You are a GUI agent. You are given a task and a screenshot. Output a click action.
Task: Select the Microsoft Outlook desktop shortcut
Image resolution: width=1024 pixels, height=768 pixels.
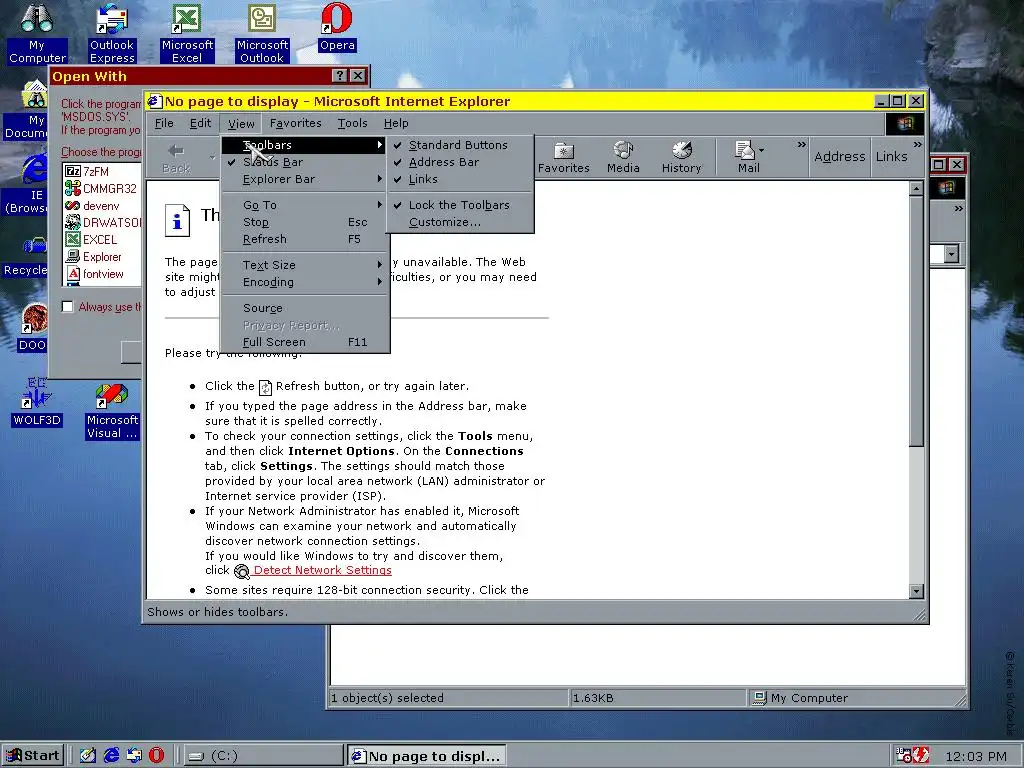(x=262, y=33)
